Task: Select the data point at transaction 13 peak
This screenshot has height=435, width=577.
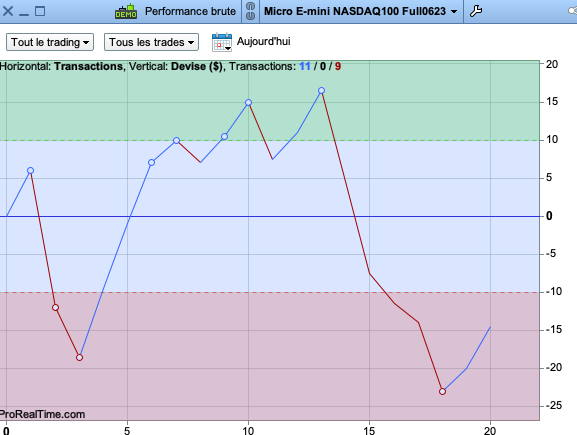Action: [x=321, y=91]
